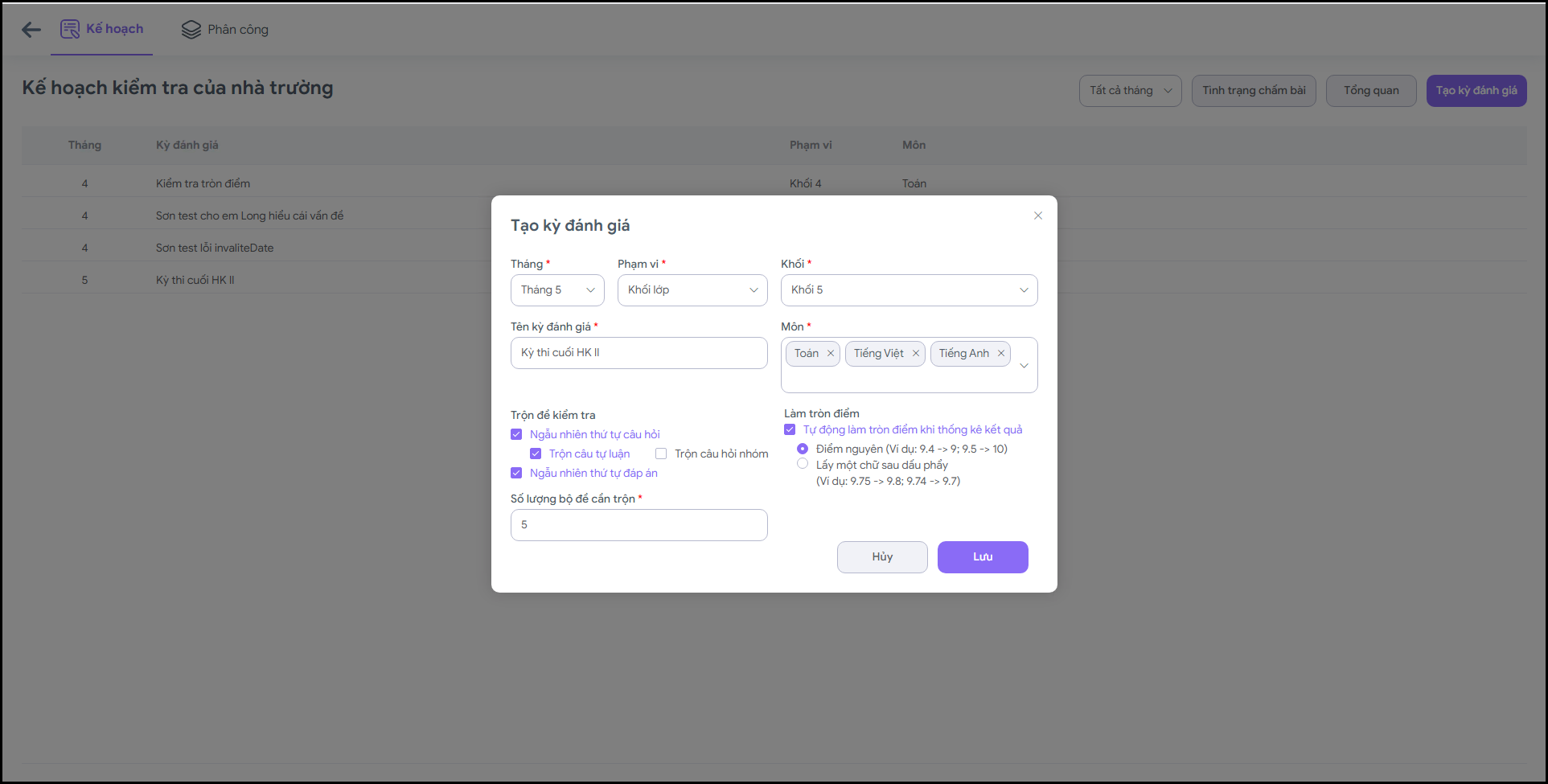Uncheck Ngẫu nhiên thứ tự đáp án
Screen dimensions: 1548x784
click(x=516, y=473)
